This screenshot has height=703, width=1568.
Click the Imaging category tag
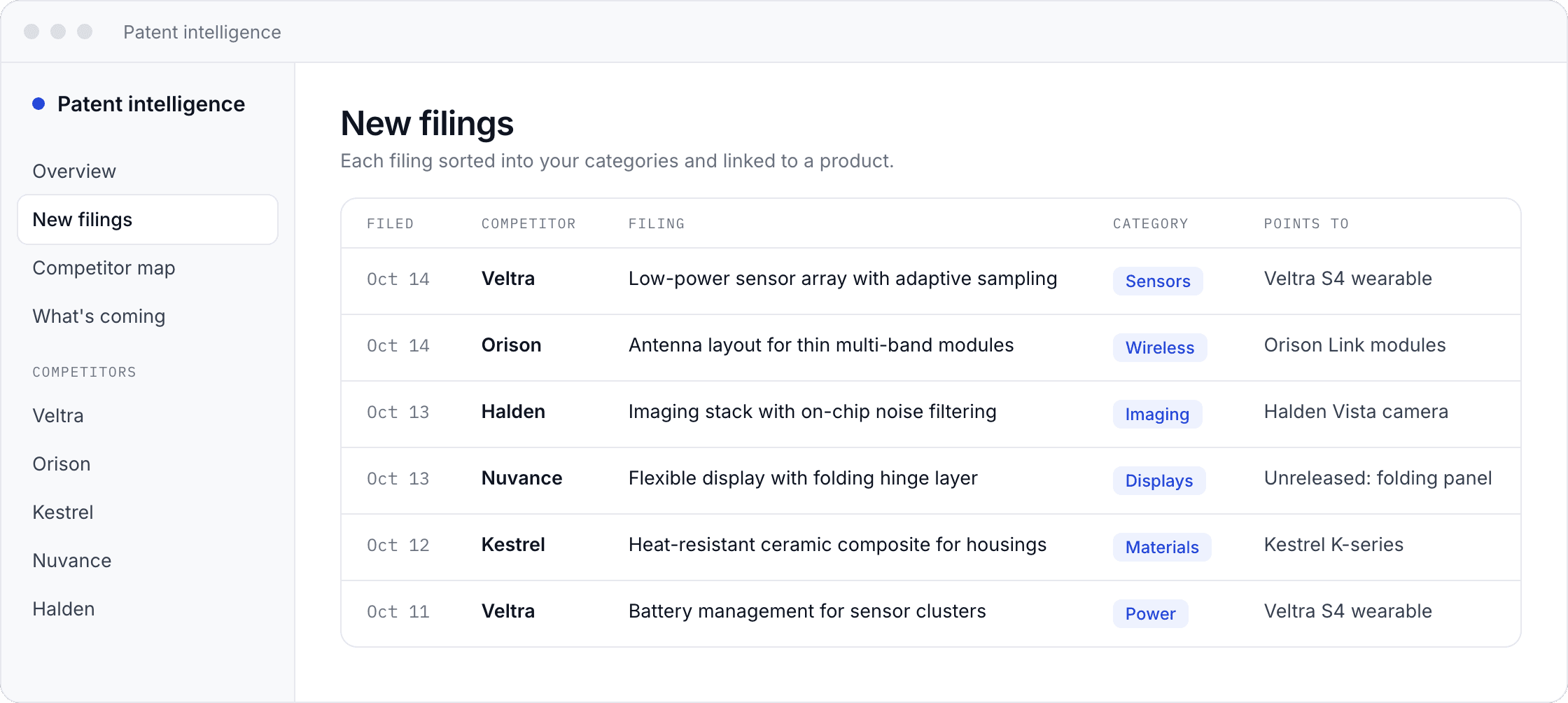point(1157,414)
